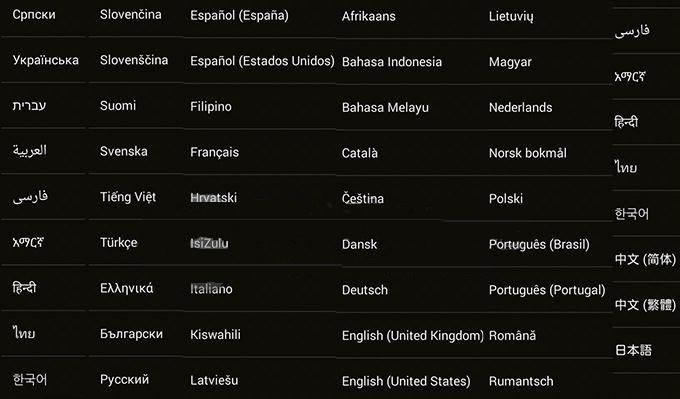Choose Deutsch as the language
This screenshot has height=399, width=680.
point(365,290)
